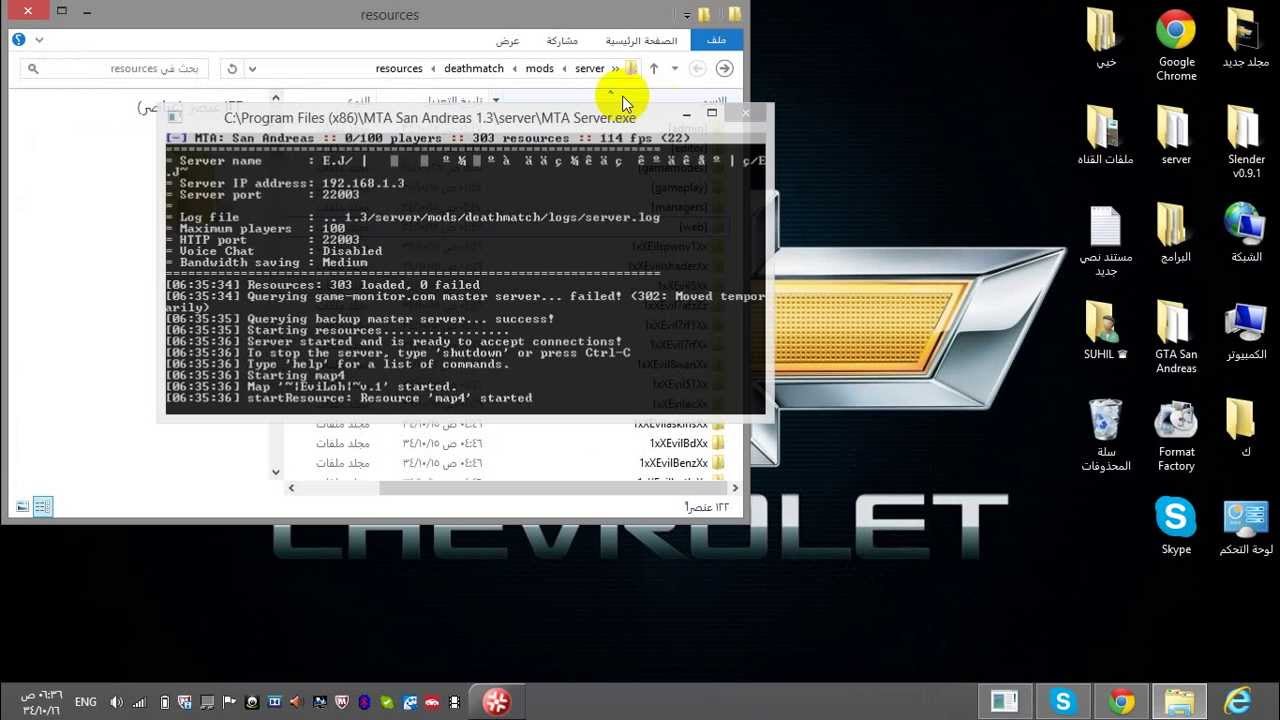Switch the ENG input language indicator
1280x720 pixels.
tap(86, 702)
